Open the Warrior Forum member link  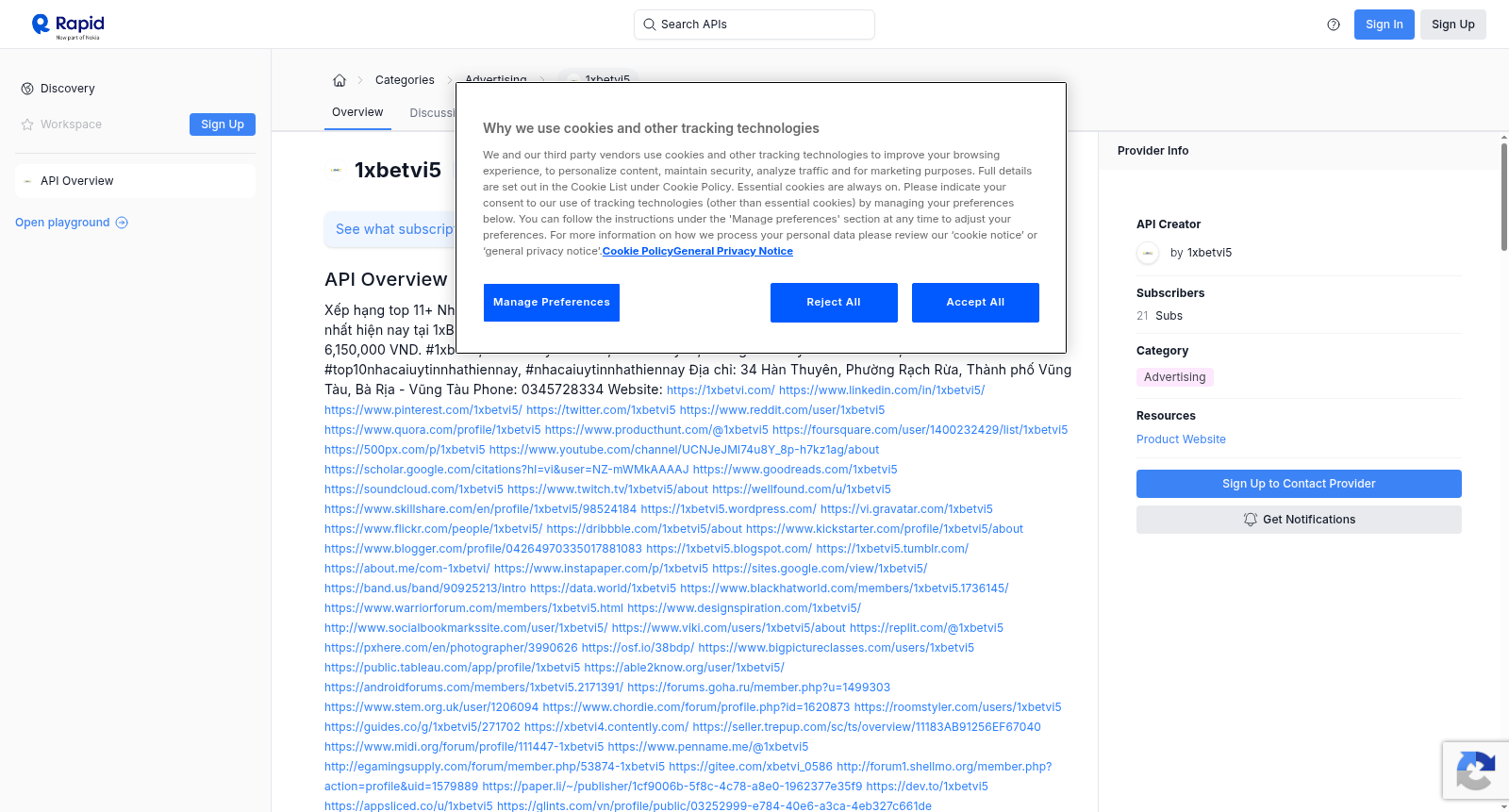point(473,608)
